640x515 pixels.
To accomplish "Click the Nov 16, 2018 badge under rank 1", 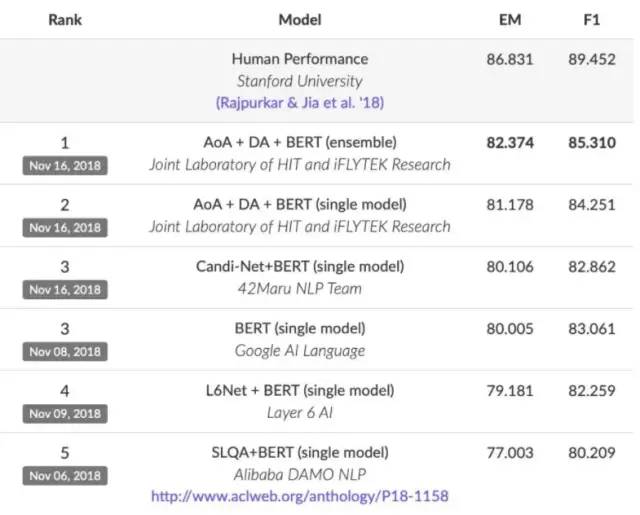I will (x=65, y=165).
